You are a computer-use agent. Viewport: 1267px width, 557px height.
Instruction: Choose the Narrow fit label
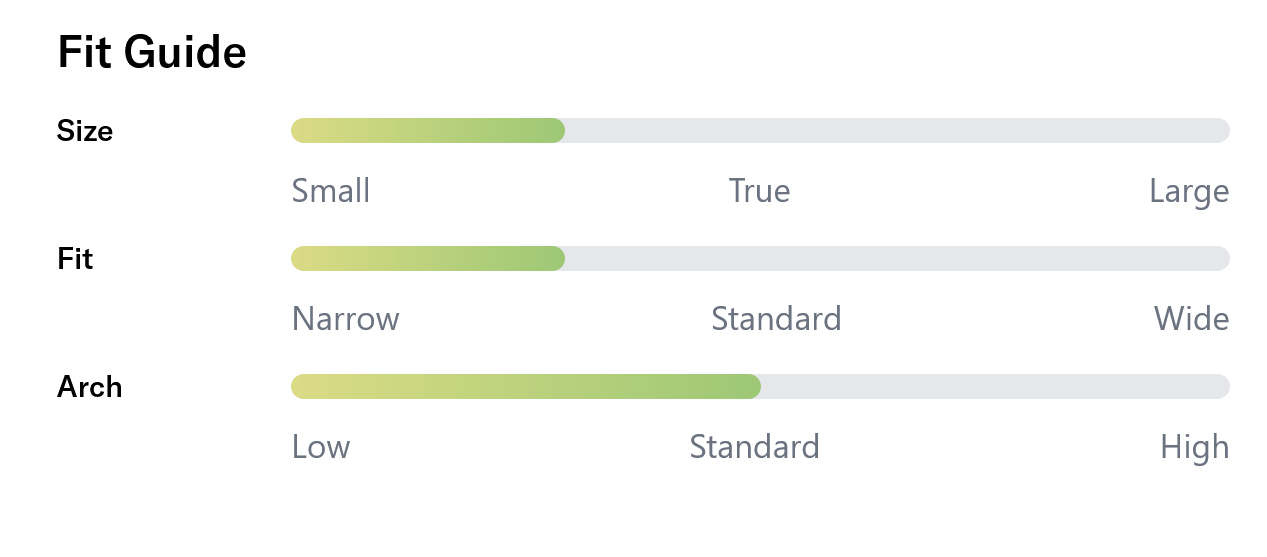pos(345,319)
